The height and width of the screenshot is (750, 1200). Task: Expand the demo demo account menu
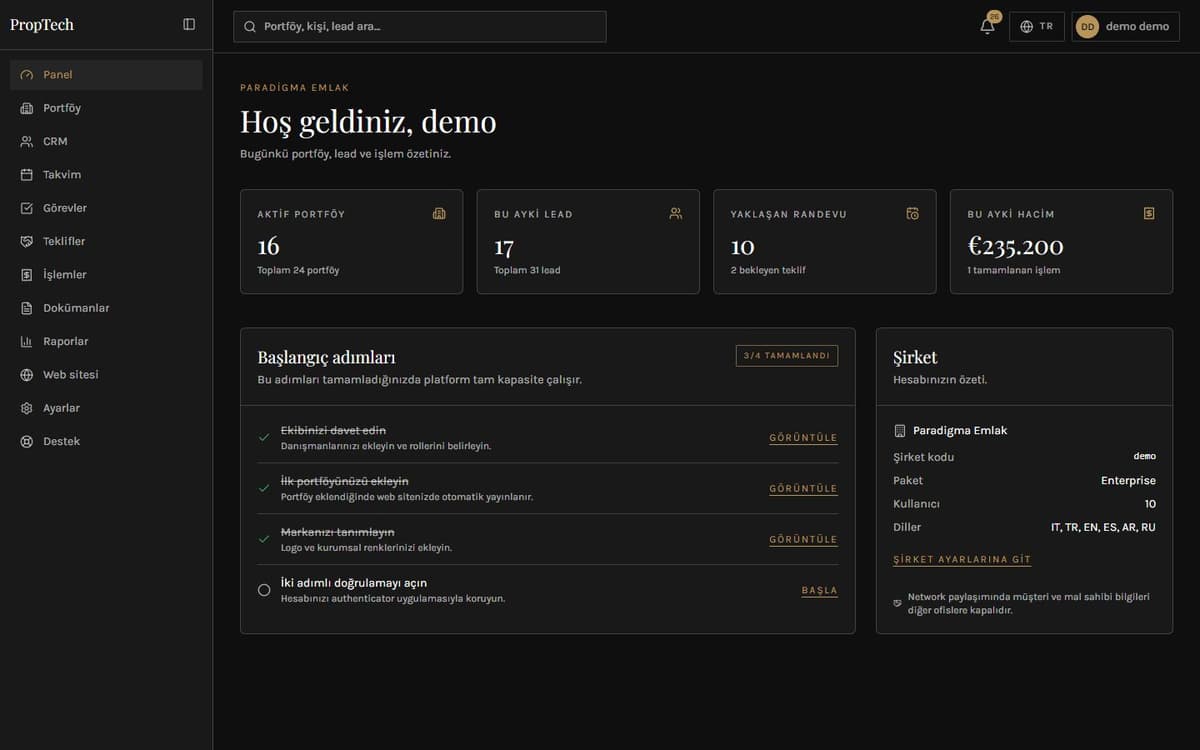coord(1126,27)
